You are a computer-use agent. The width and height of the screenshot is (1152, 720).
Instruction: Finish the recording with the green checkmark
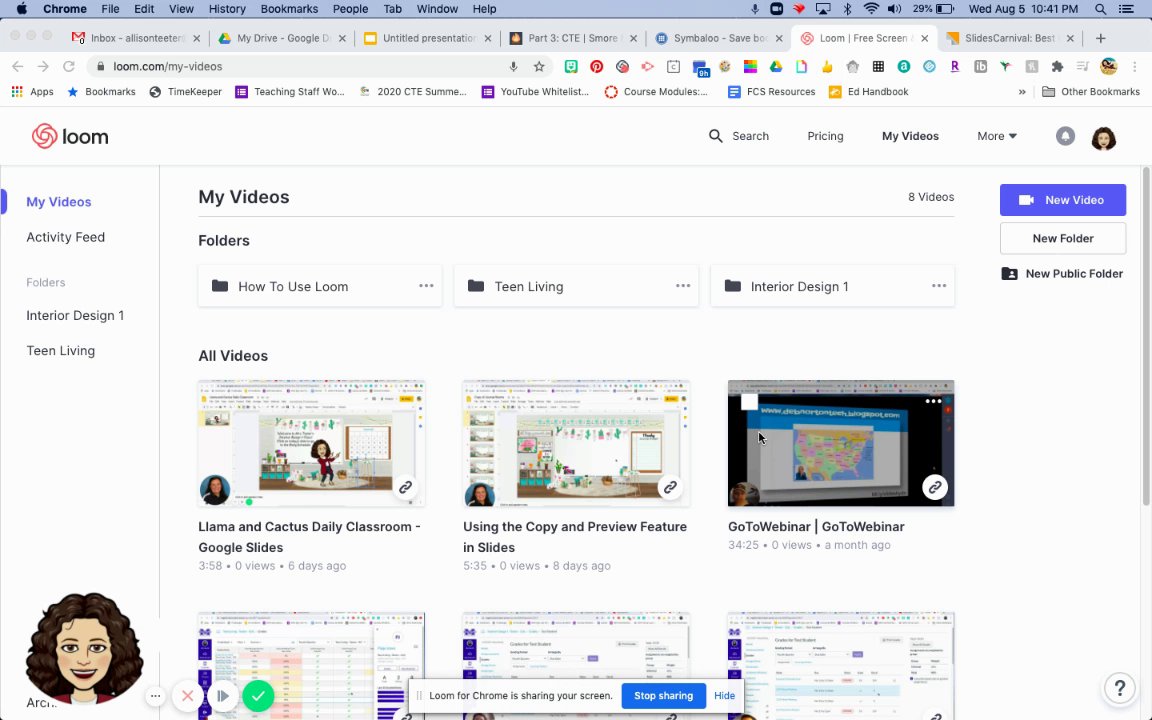pos(258,696)
